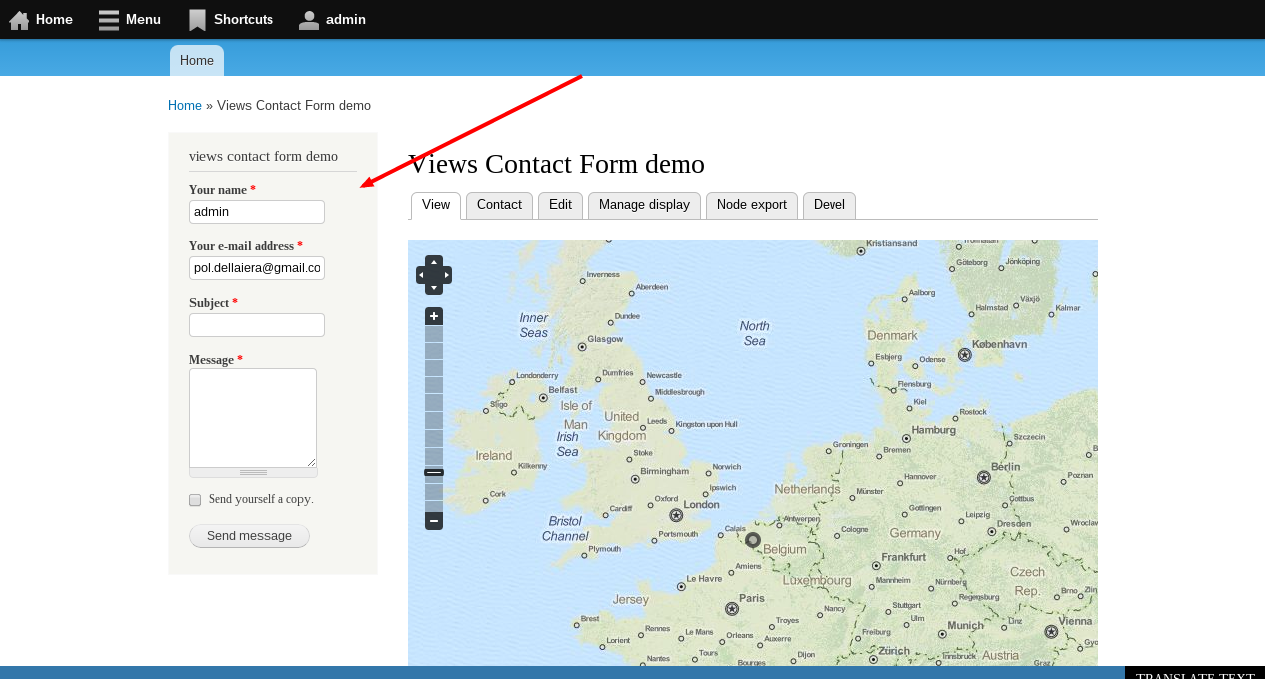
Task: Open the Manage display tab
Action: click(644, 205)
